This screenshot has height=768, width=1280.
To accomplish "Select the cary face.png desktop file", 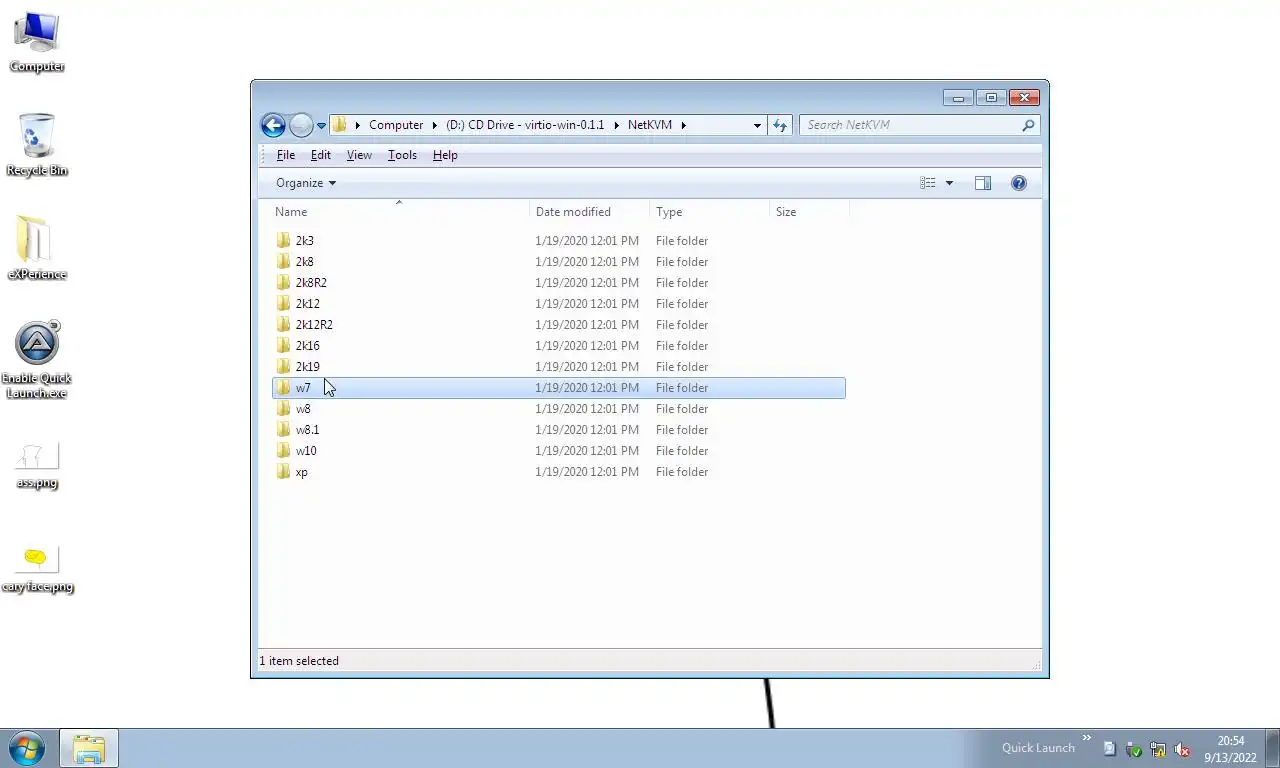I will 37,570.
